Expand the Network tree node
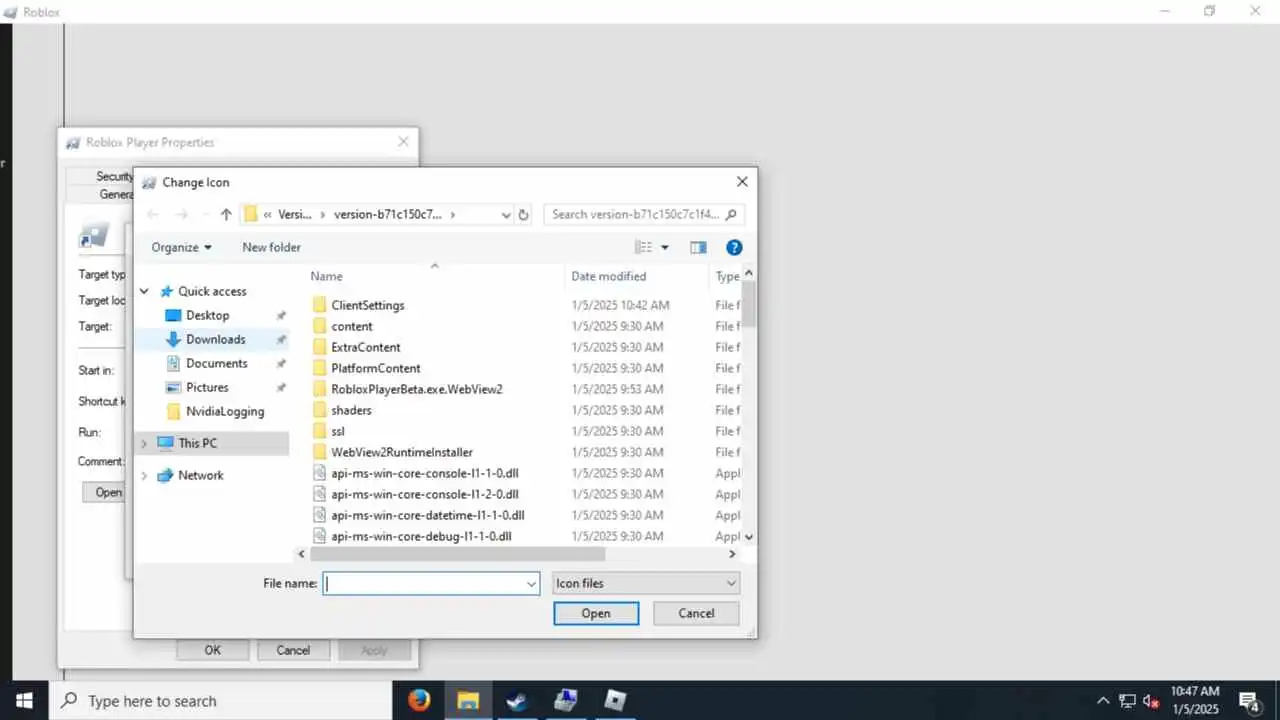This screenshot has width=1280, height=720. pyautogui.click(x=144, y=475)
